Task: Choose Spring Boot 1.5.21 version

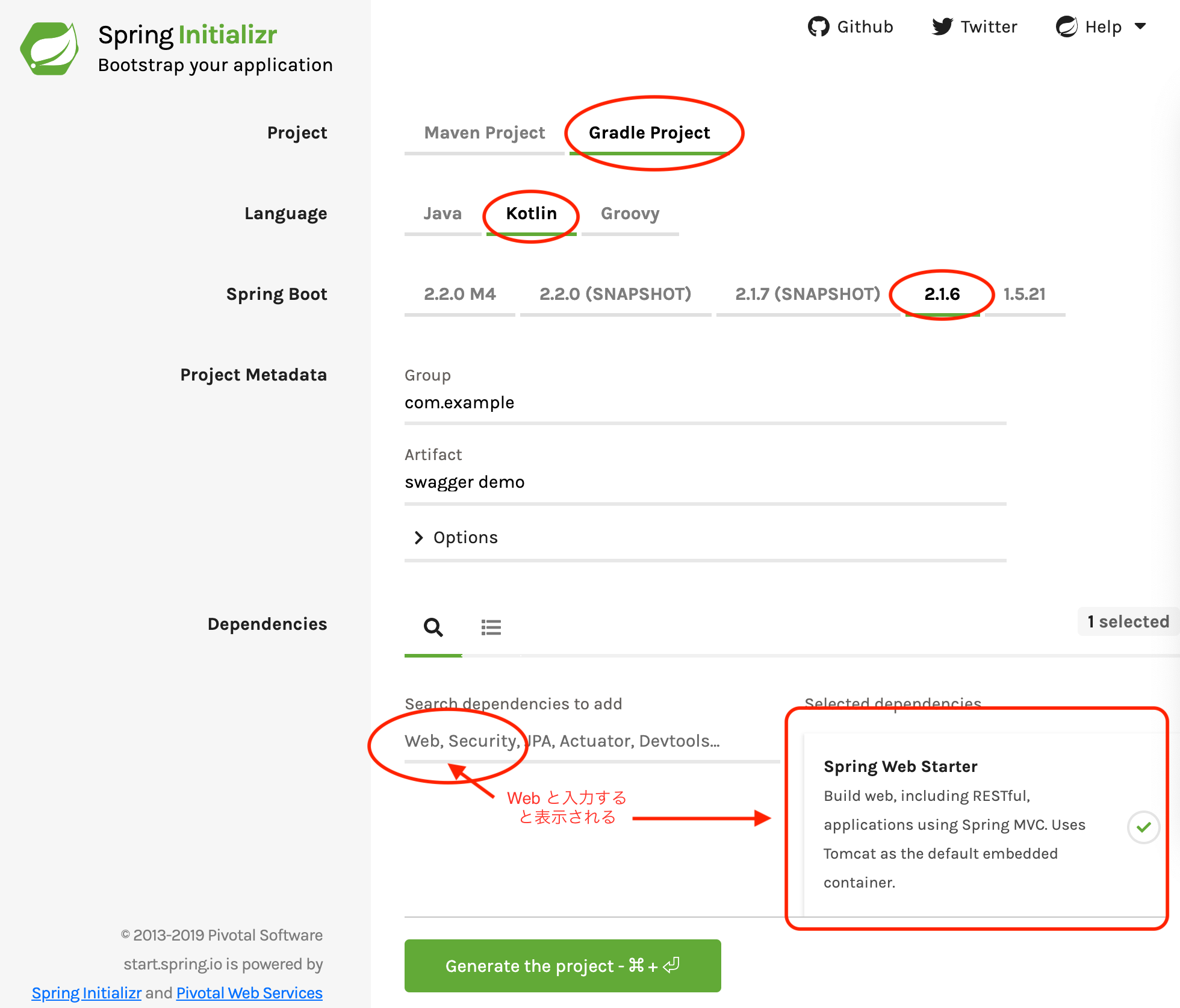Action: [x=1024, y=294]
